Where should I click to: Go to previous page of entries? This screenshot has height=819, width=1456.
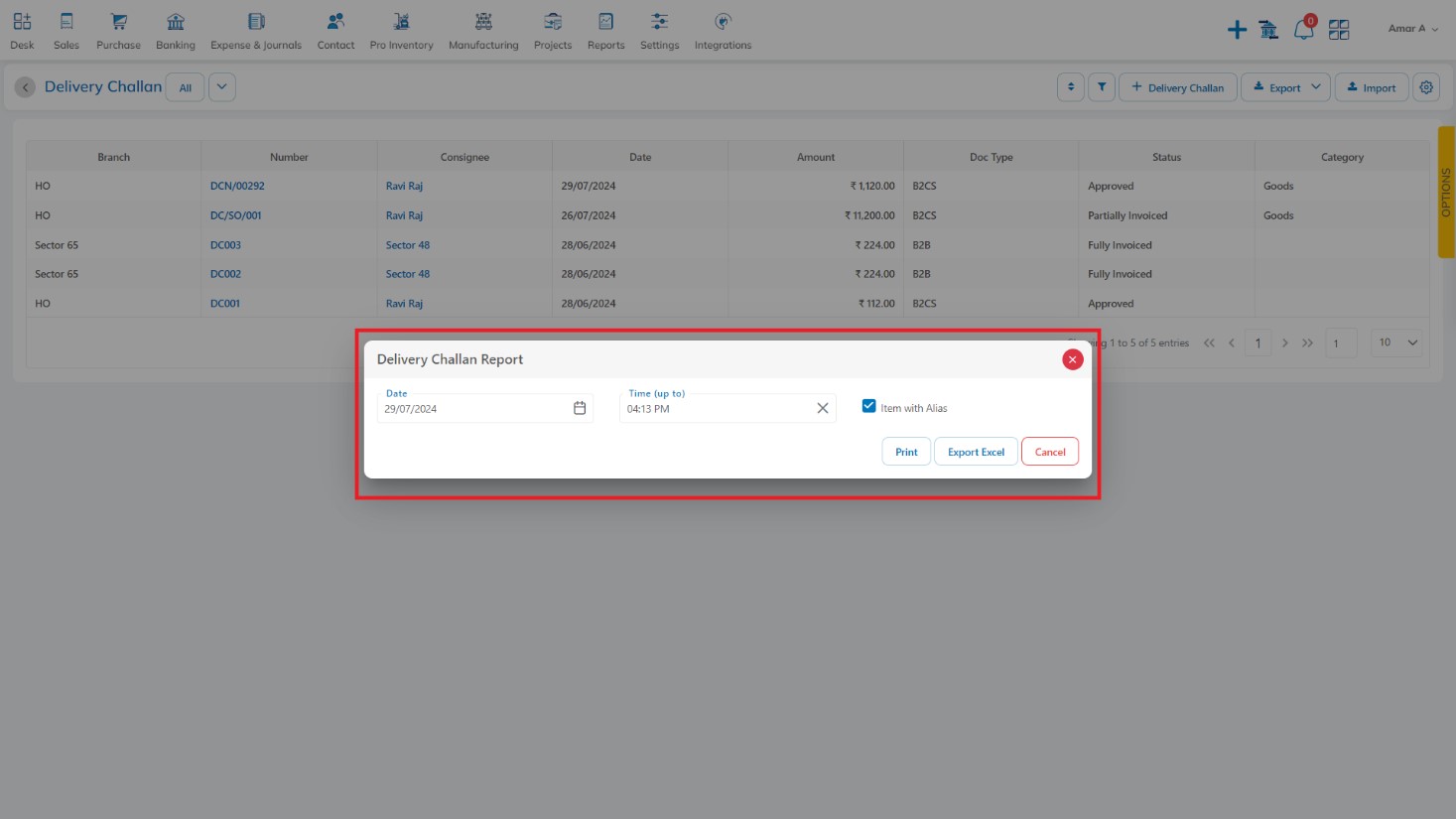coord(1232,342)
